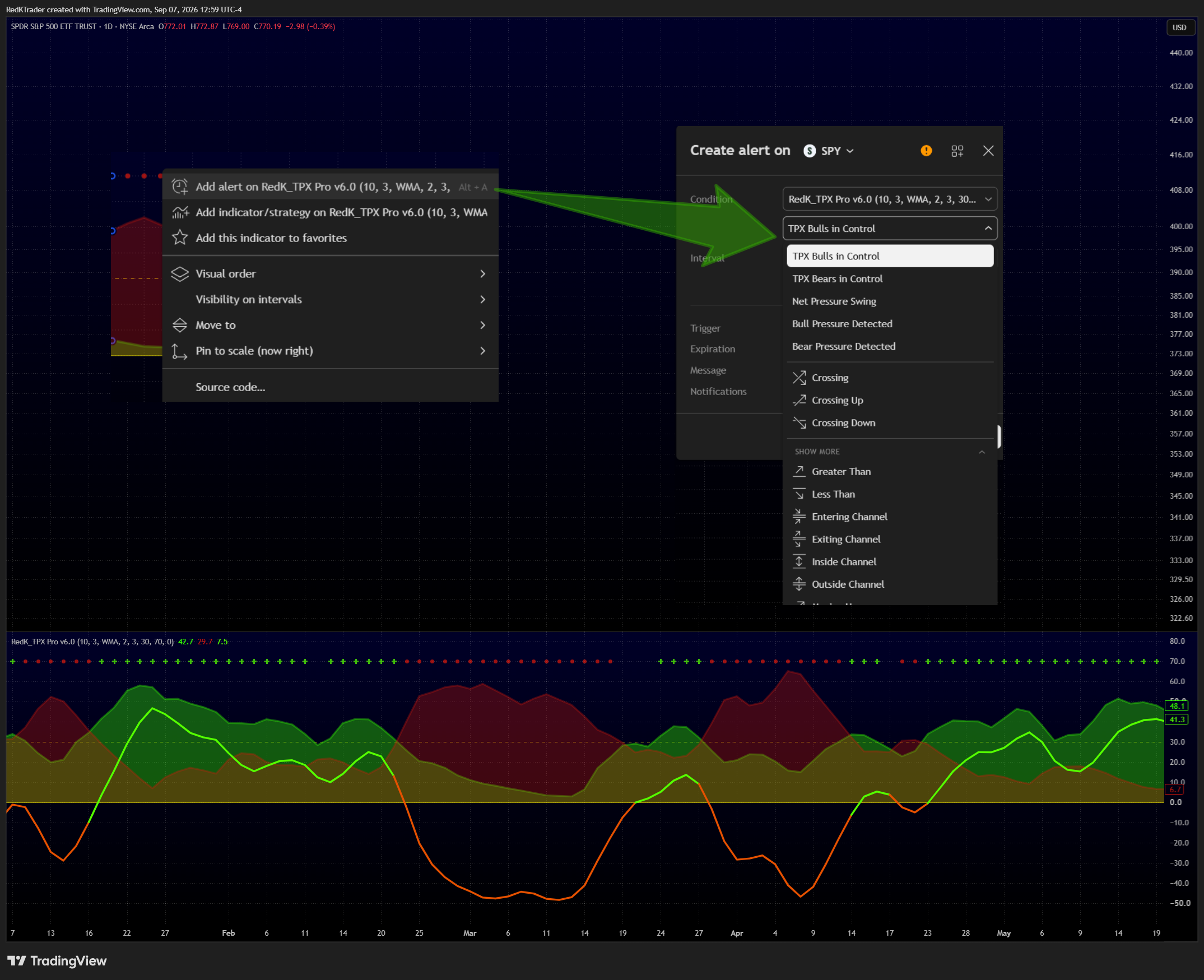The width and height of the screenshot is (1204, 980).
Task: Open the SPY symbol dropdown chevron
Action: point(850,151)
